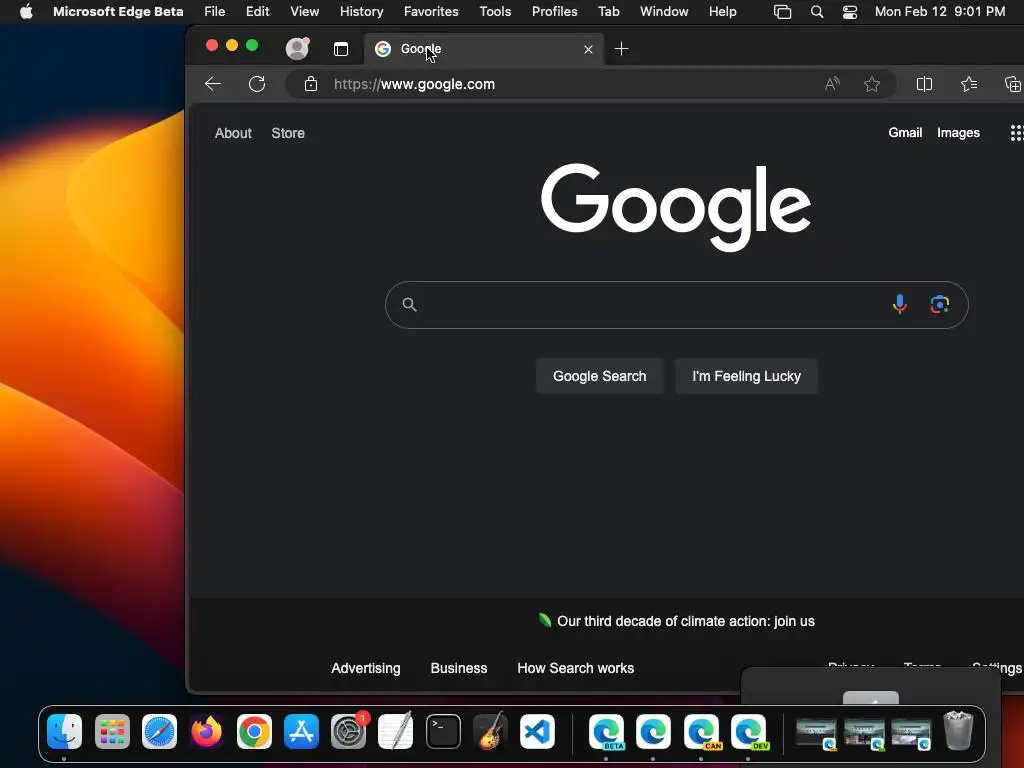
Task: Launch Edge Dev from the Dock
Action: click(x=748, y=731)
